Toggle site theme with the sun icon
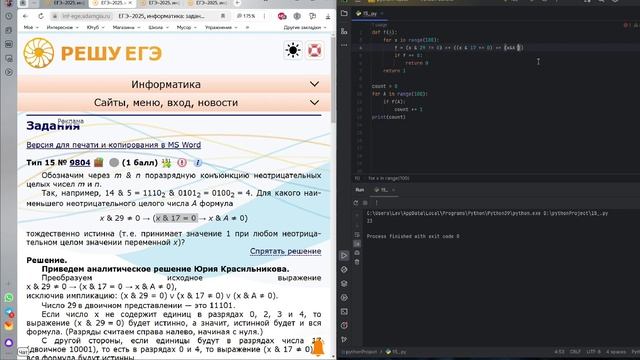Image resolution: width=640 pixels, height=360 pixels. click(x=293, y=51)
